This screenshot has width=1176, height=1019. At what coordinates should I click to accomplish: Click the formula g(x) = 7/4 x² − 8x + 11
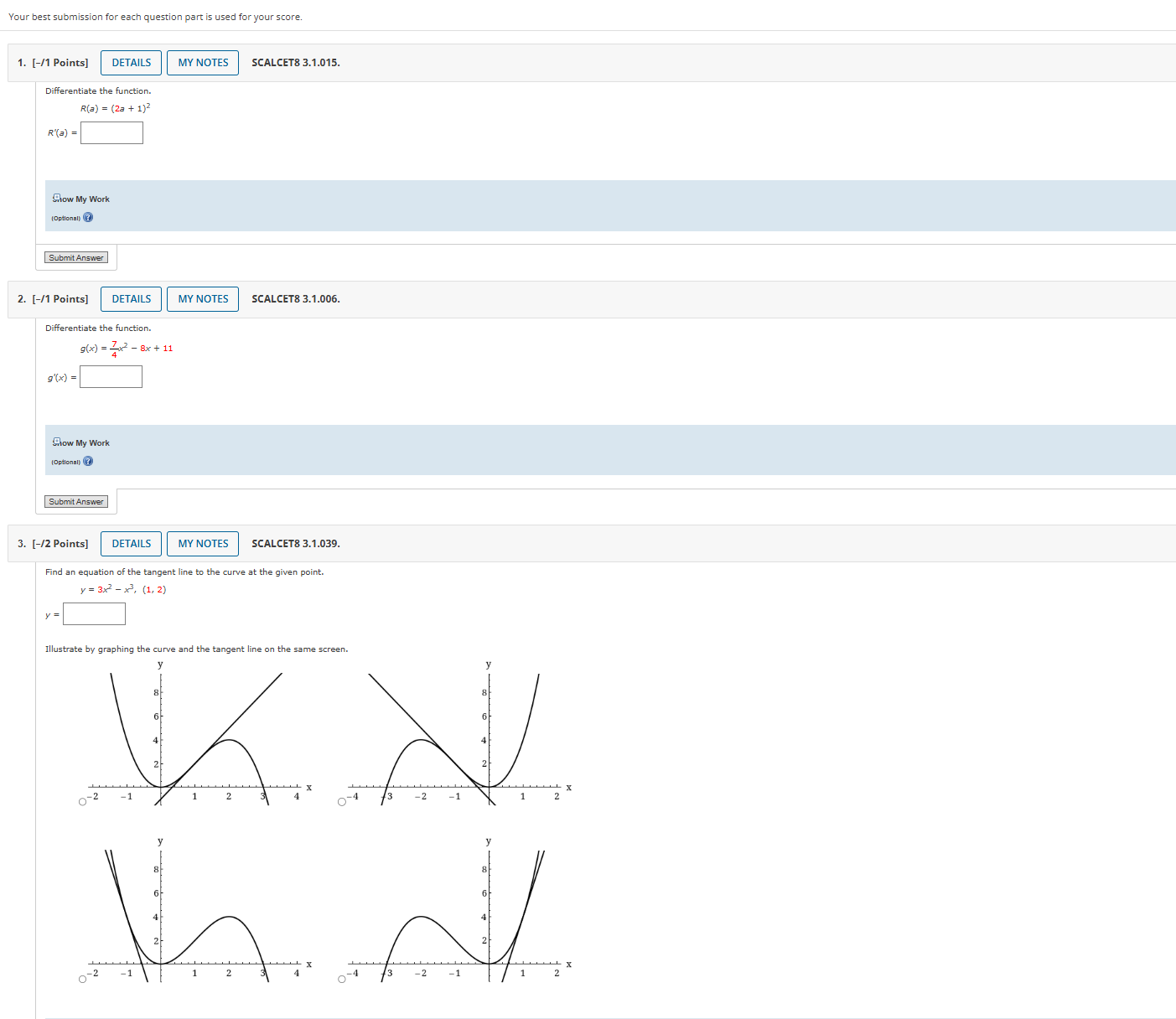coord(127,349)
